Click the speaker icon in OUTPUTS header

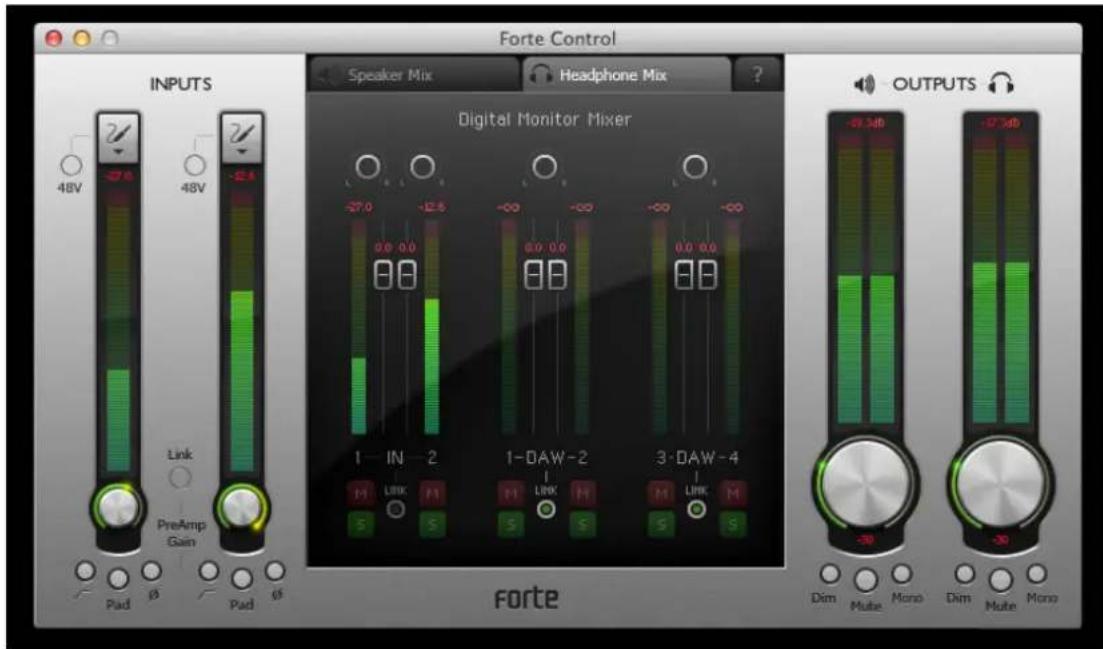pyautogui.click(x=864, y=84)
